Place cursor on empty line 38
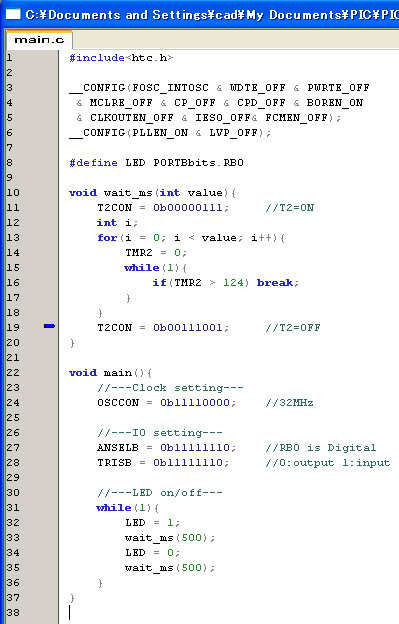Viewport: 399px width, 624px height. pos(229,612)
